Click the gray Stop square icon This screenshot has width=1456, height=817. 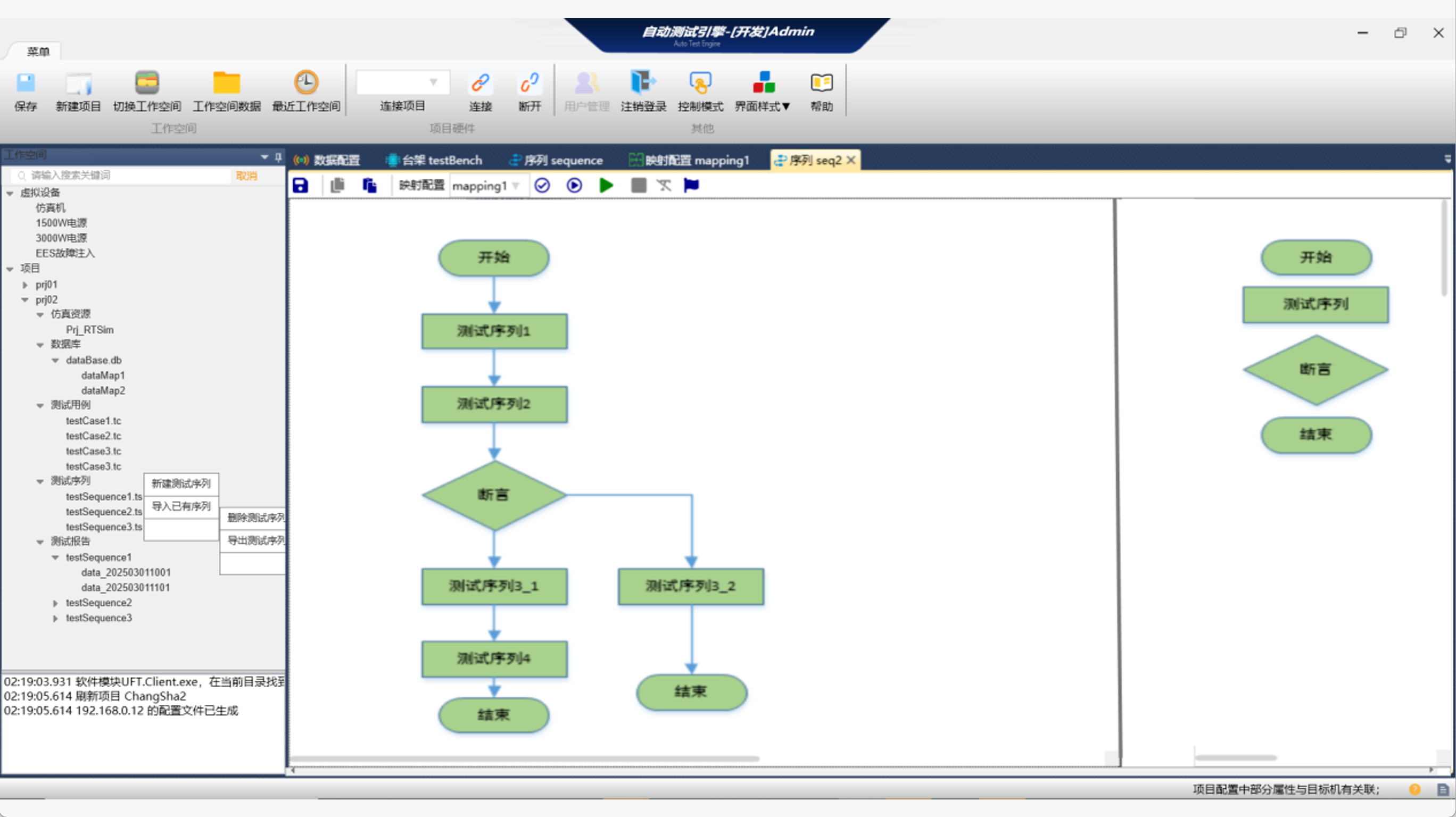click(638, 185)
